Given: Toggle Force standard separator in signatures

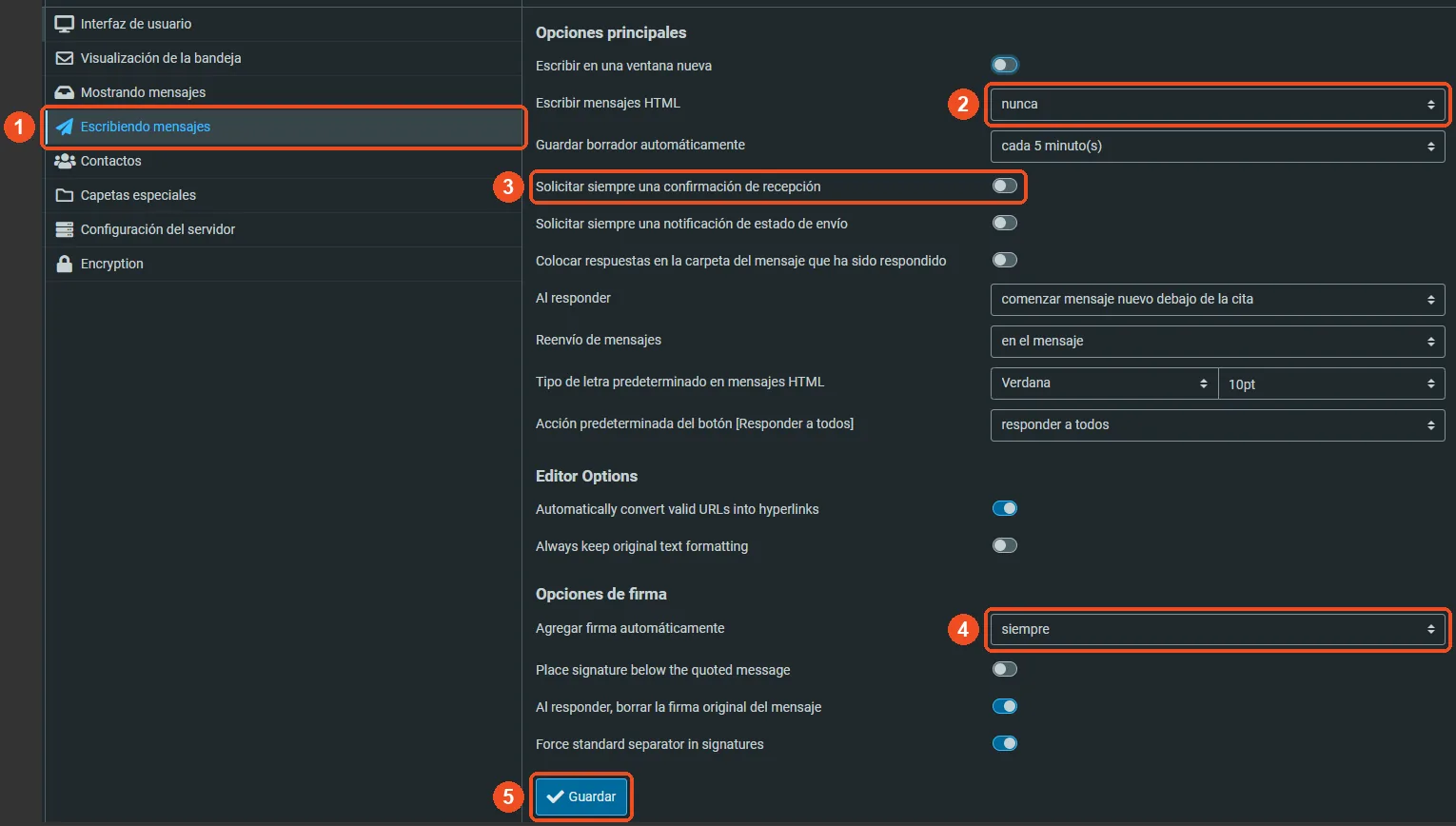Looking at the screenshot, I should click(1005, 743).
